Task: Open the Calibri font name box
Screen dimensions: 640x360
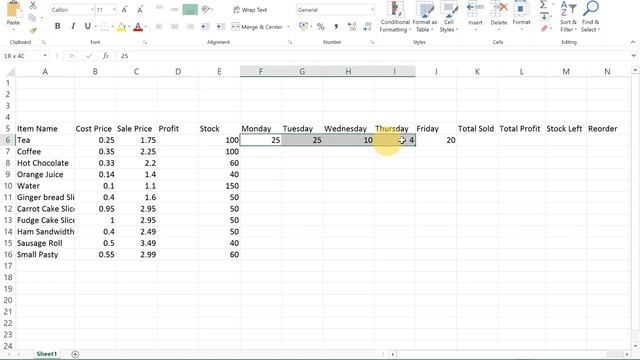Action: pyautogui.click(x=72, y=9)
